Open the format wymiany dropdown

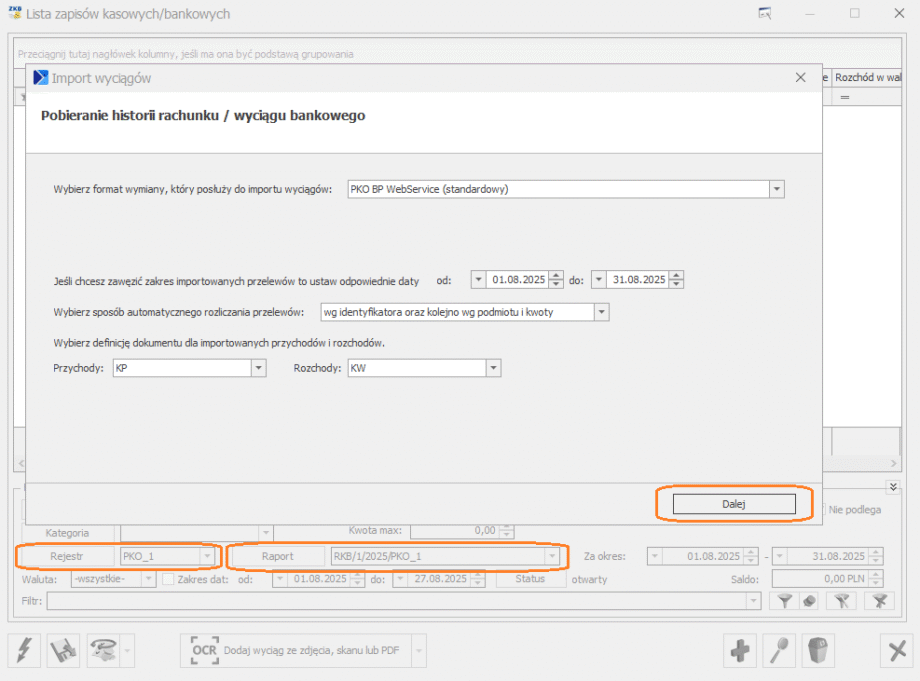(777, 189)
